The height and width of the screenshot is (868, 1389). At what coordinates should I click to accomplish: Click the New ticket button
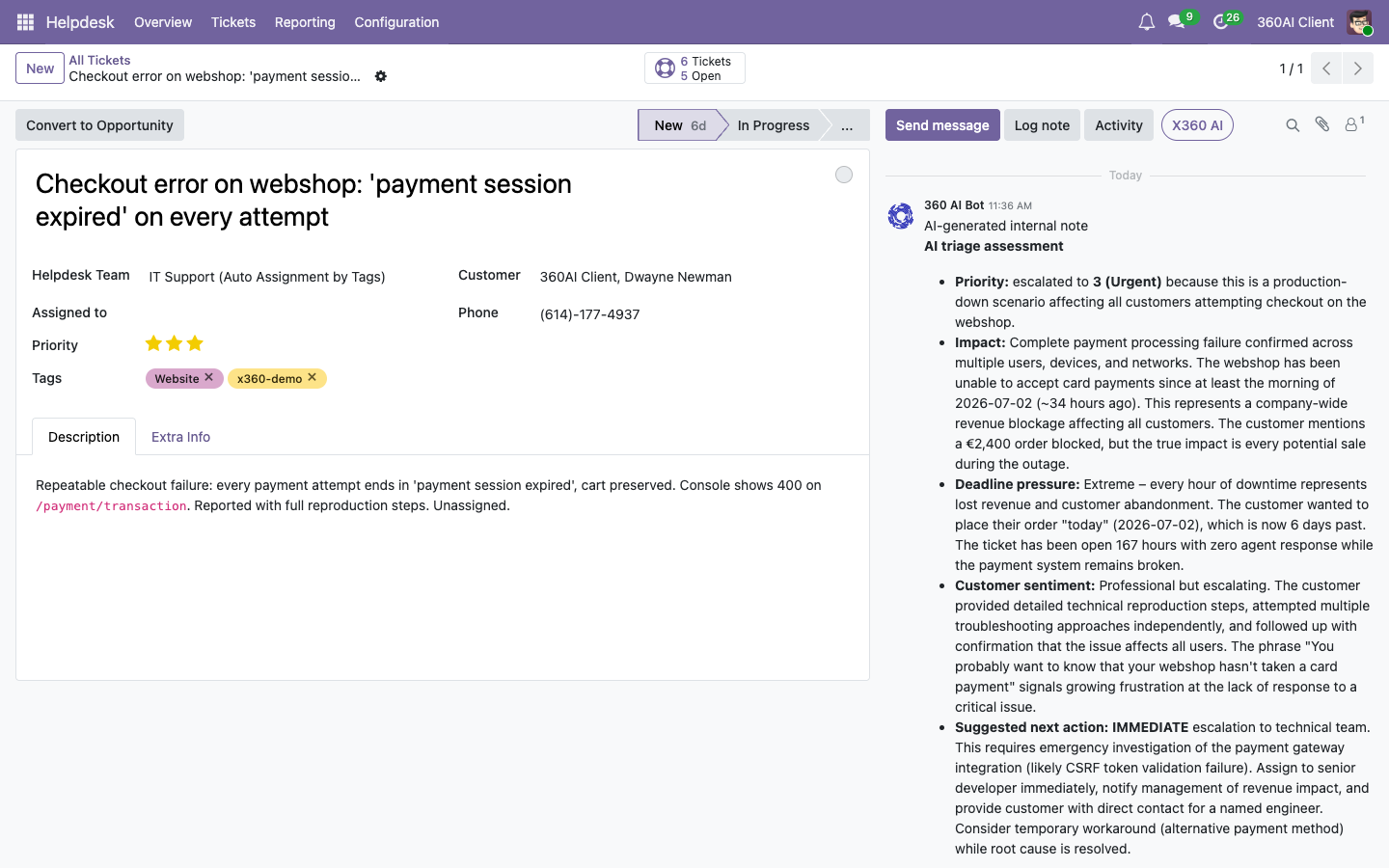pyautogui.click(x=40, y=68)
